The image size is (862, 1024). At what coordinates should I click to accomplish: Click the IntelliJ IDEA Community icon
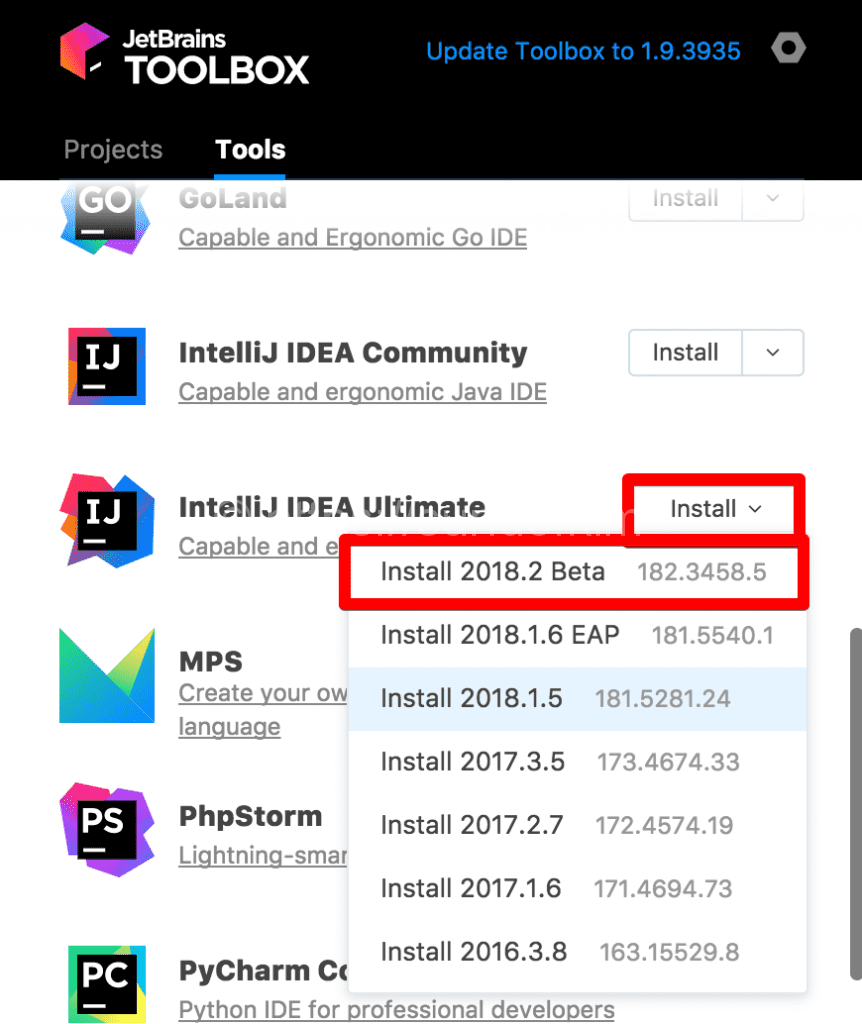[107, 366]
